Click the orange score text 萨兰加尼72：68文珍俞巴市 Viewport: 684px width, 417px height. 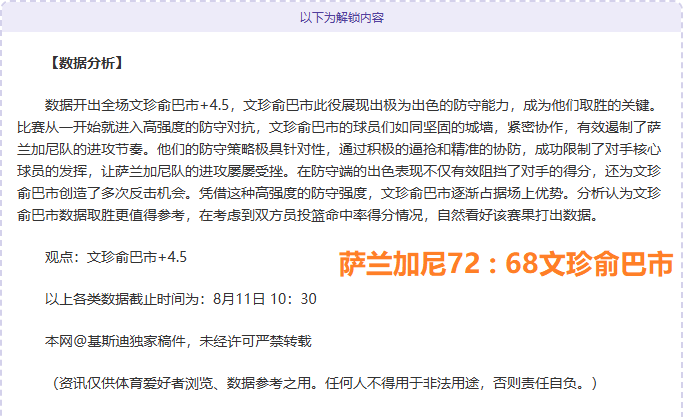pos(506,264)
